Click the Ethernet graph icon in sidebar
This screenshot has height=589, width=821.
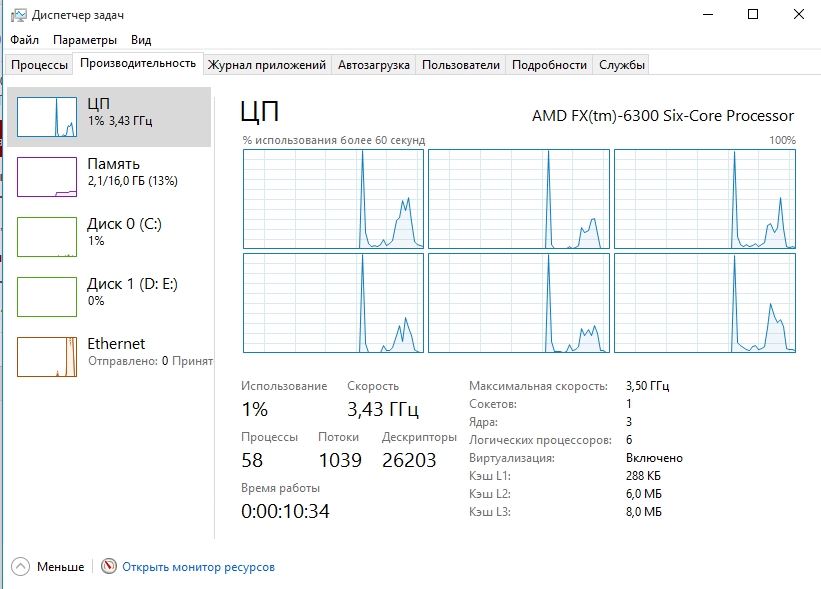point(47,357)
